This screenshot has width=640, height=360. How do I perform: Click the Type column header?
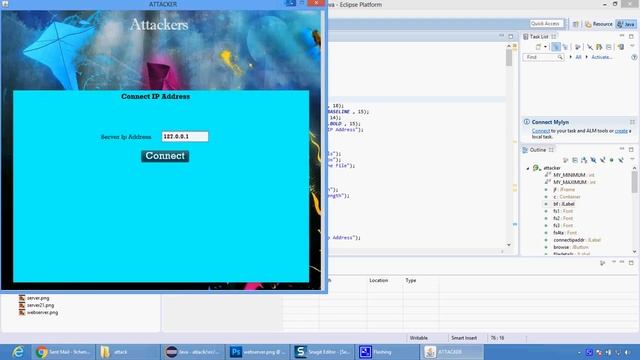(411, 280)
